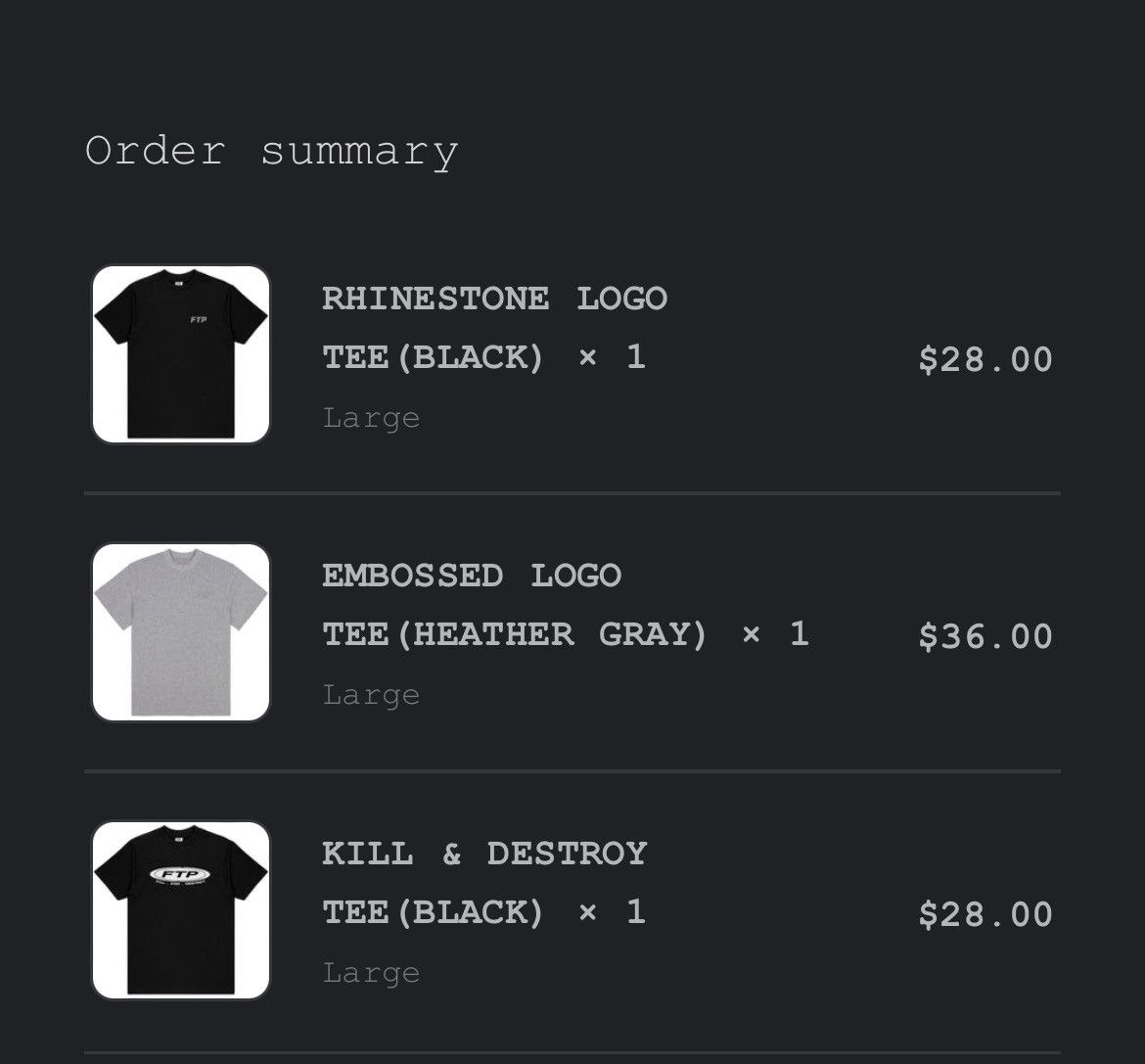This screenshot has width=1145, height=1064.
Task: Open the heather gray Embossed Tee image
Action: point(181,632)
